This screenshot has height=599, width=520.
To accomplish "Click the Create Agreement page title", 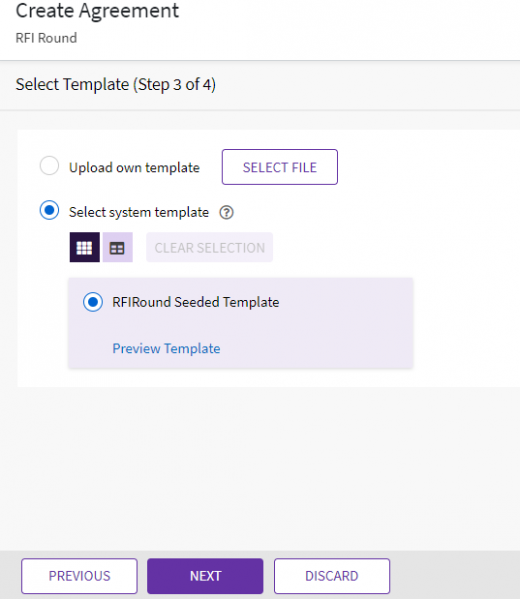I will [97, 11].
